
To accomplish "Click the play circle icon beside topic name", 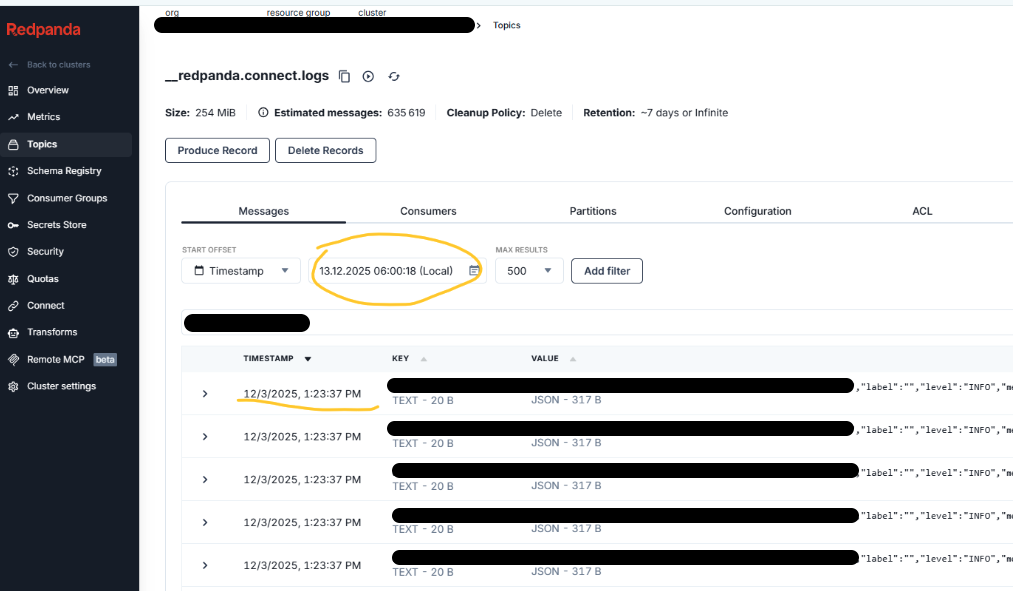I will 368,77.
